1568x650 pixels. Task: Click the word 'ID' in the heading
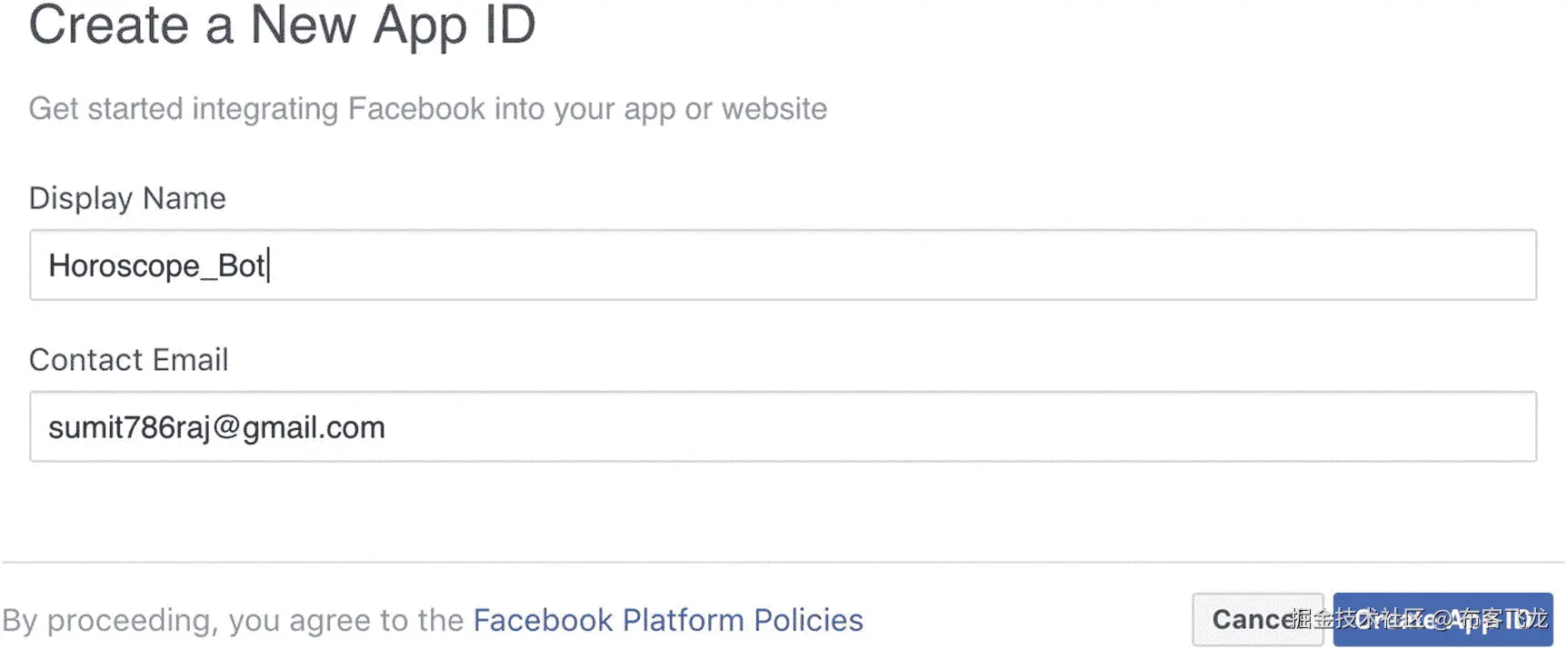click(510, 25)
